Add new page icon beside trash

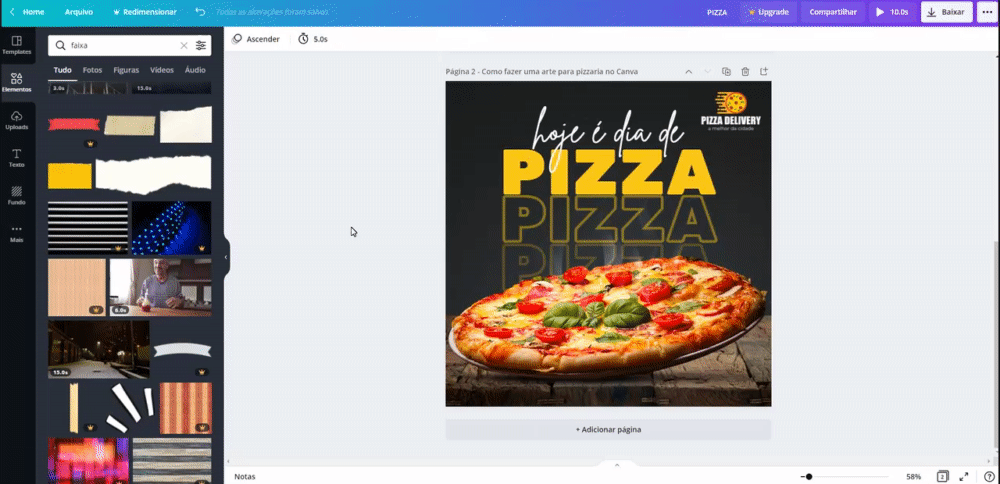click(x=764, y=71)
